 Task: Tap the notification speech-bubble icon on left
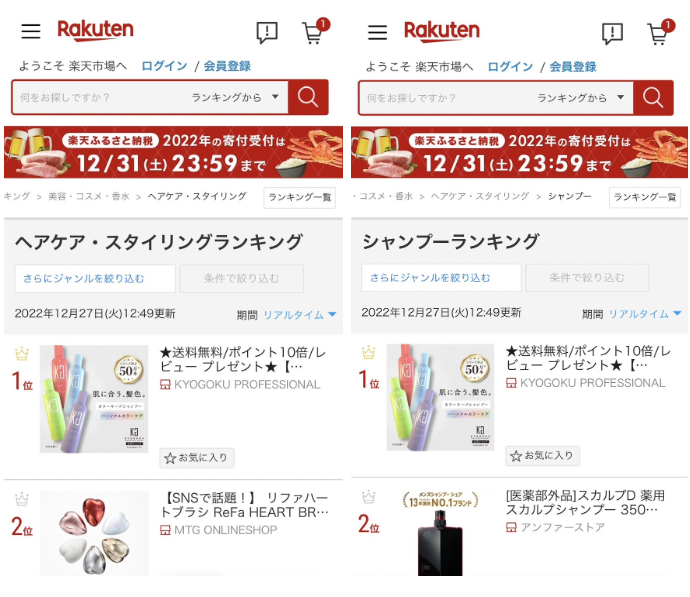(267, 32)
